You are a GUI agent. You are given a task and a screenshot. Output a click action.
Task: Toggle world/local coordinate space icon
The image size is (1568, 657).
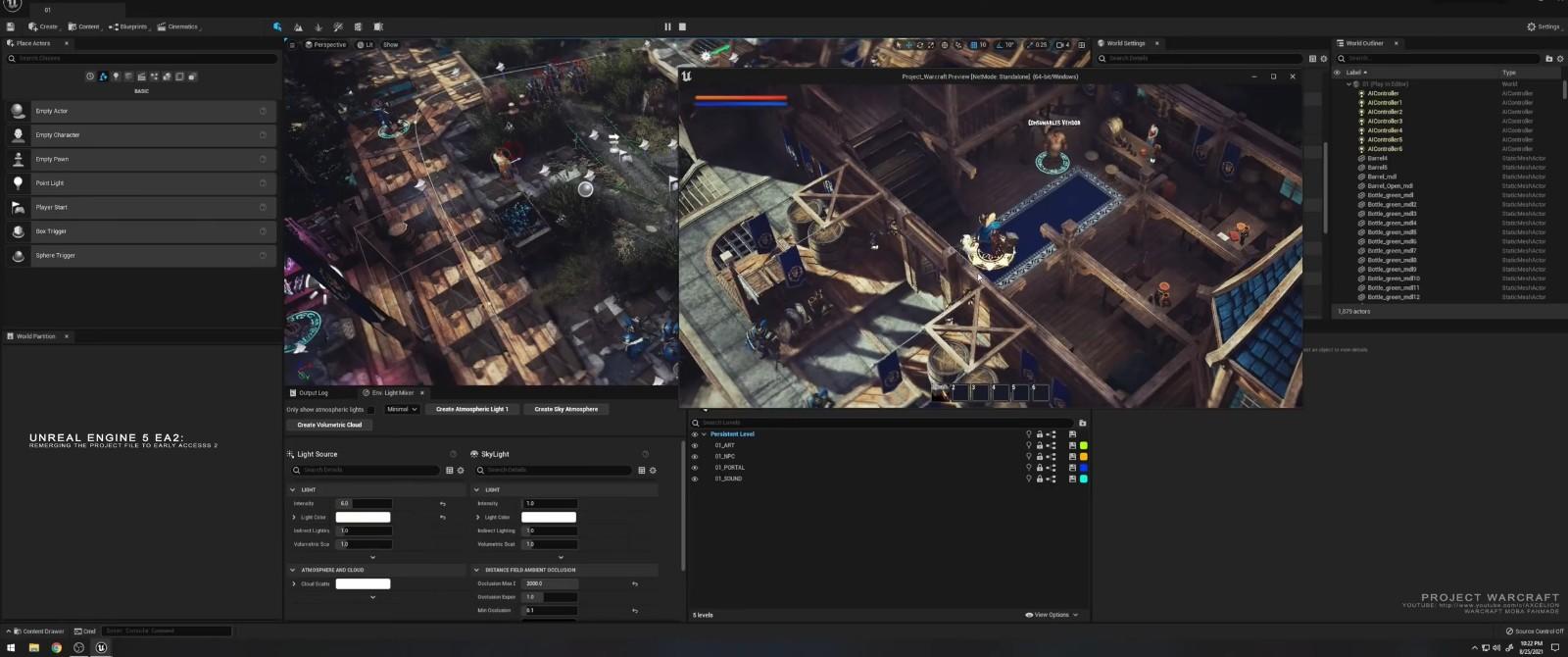click(x=945, y=45)
